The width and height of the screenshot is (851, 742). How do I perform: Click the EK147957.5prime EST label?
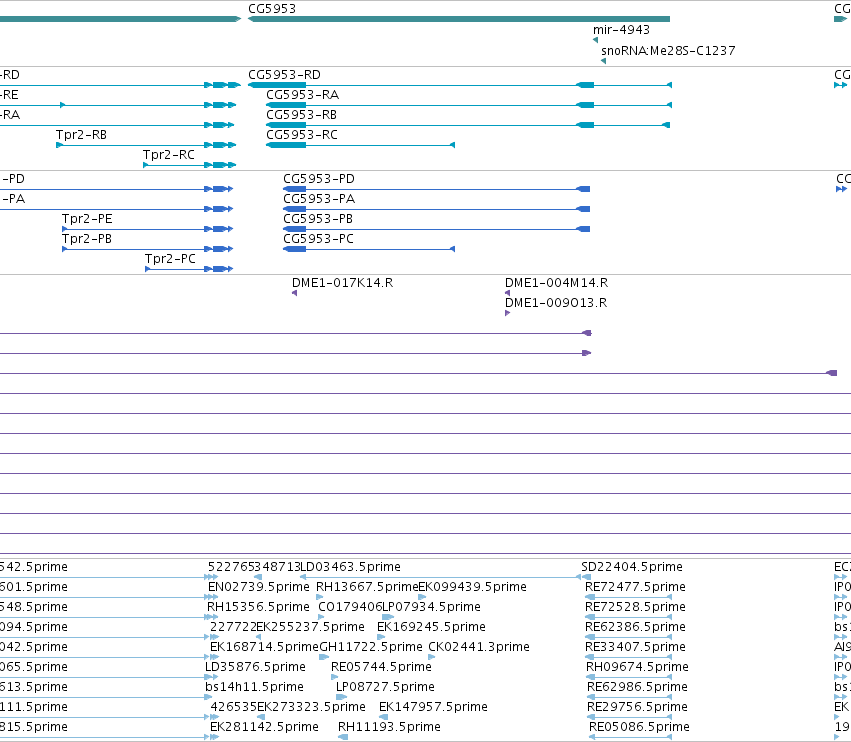coord(433,707)
